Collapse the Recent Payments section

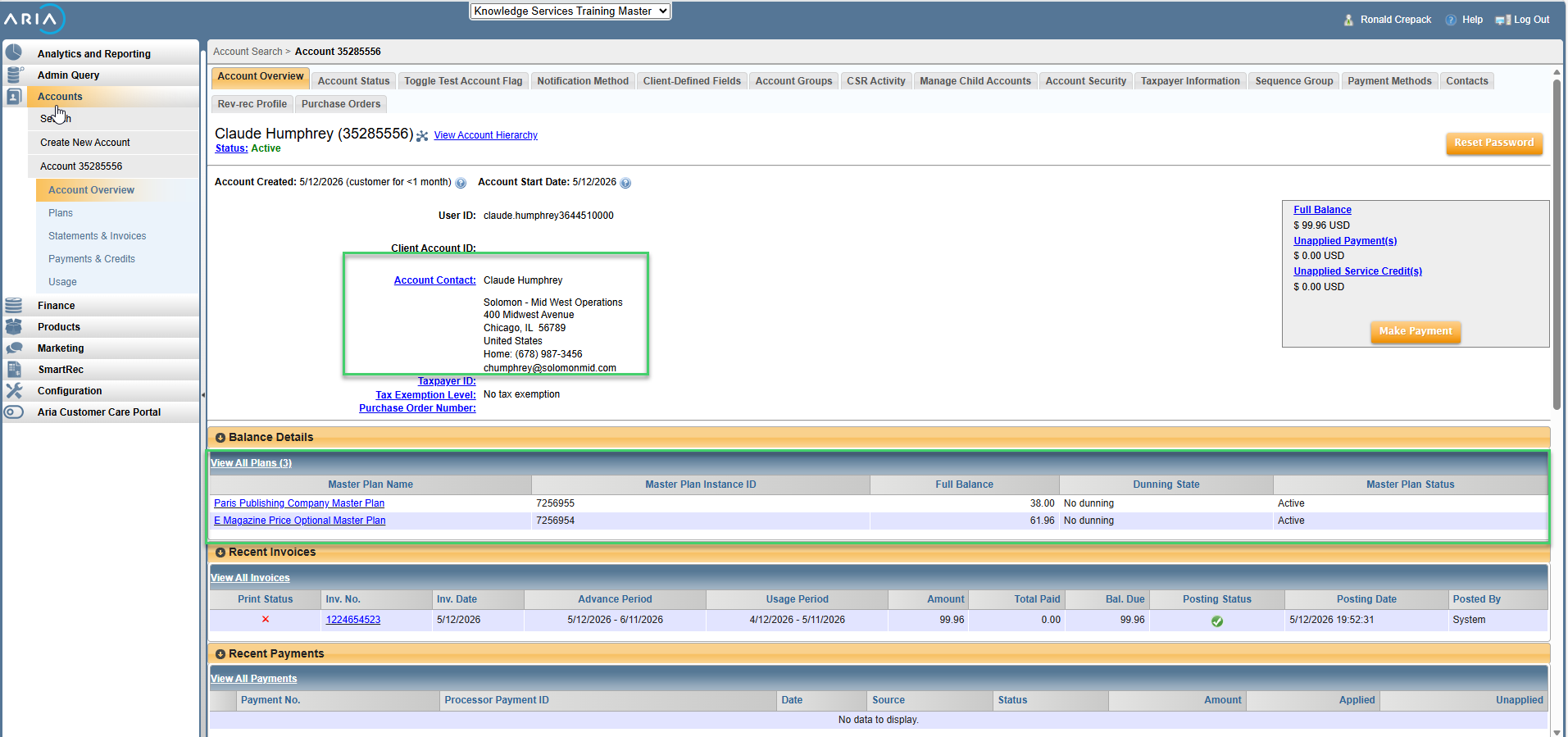coord(220,654)
